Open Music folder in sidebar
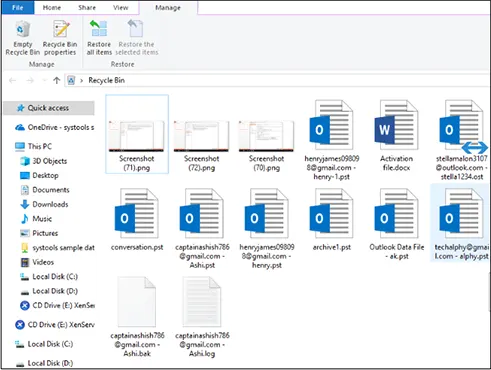 (x=36, y=219)
